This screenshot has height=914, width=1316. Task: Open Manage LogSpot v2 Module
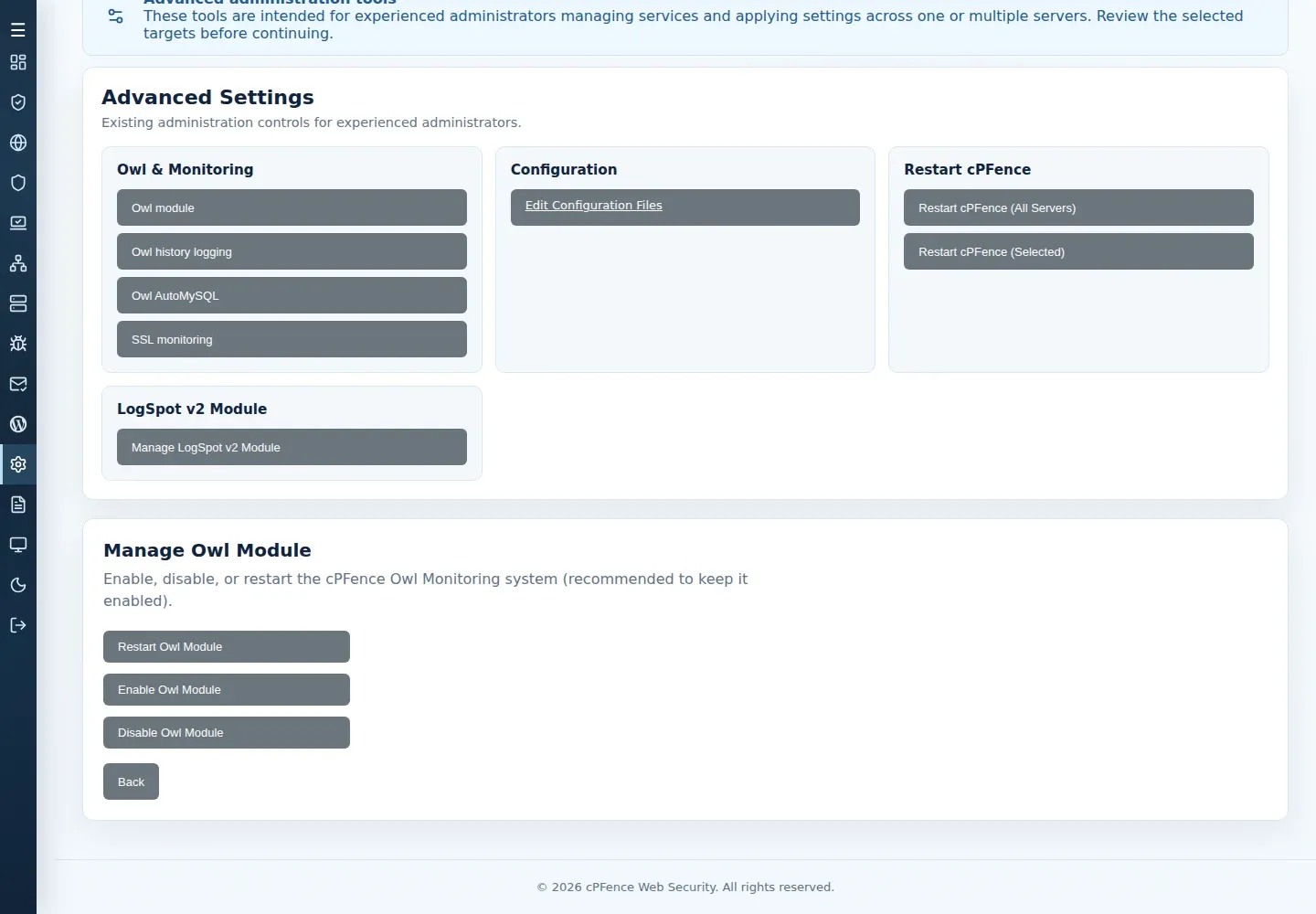(x=292, y=447)
